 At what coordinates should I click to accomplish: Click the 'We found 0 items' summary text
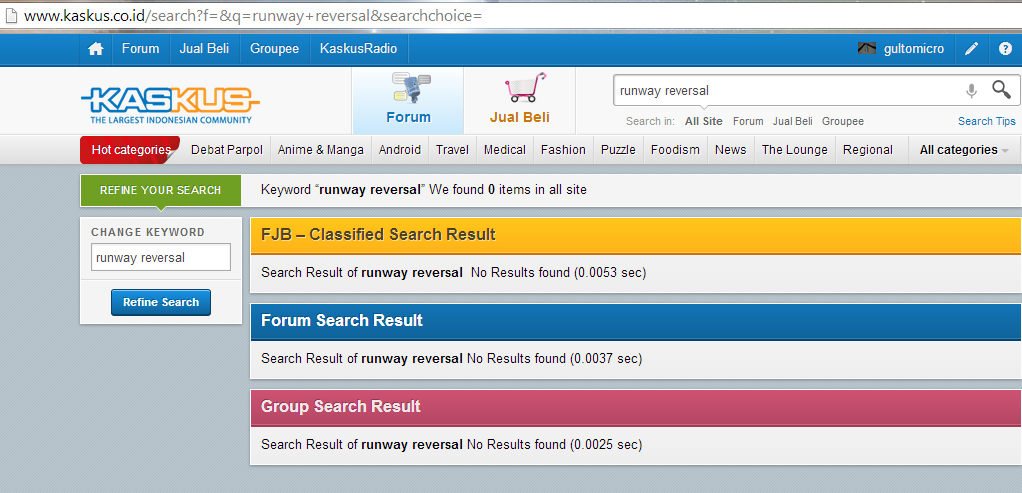click(506, 190)
